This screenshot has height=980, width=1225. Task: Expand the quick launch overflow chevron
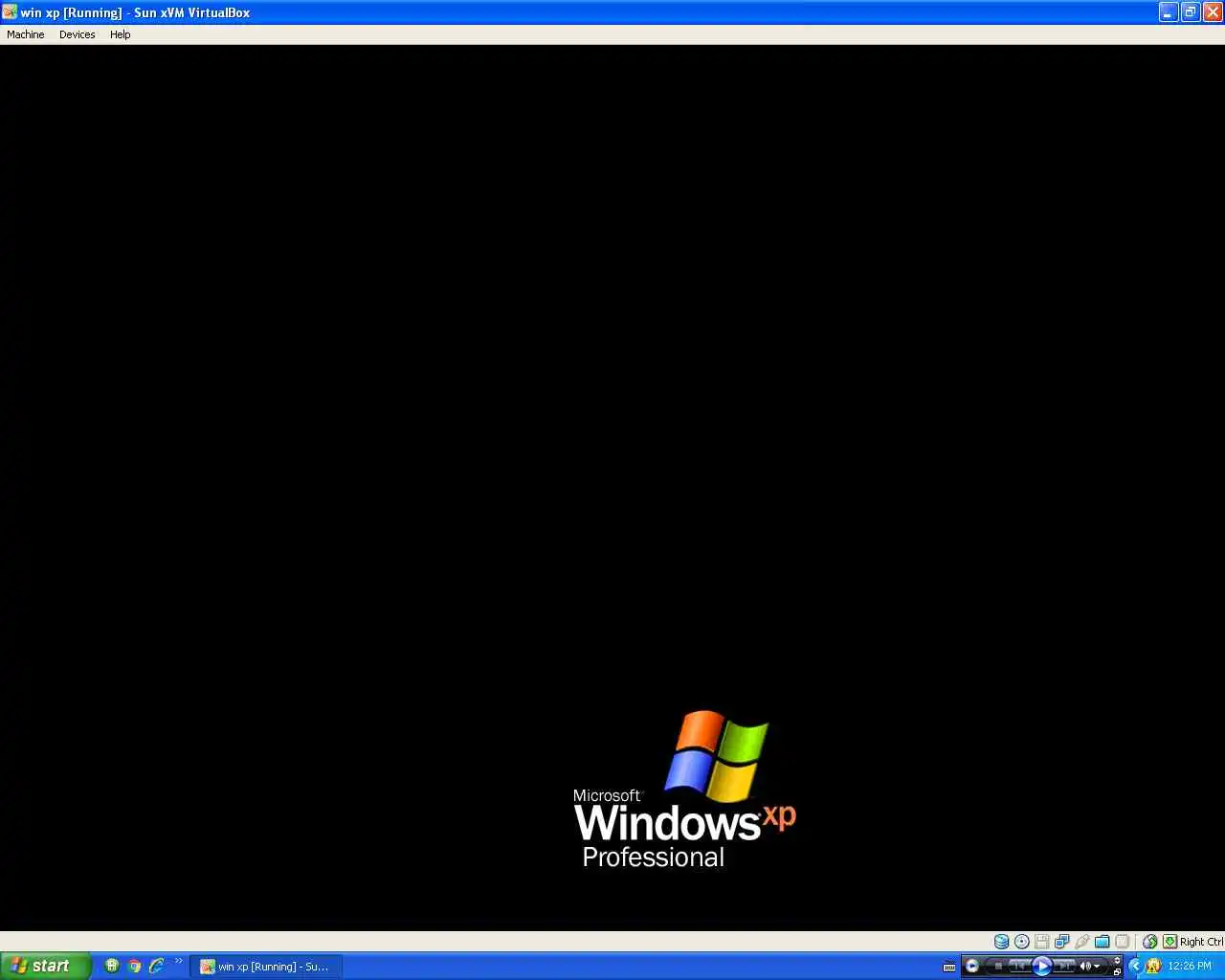coord(178,961)
